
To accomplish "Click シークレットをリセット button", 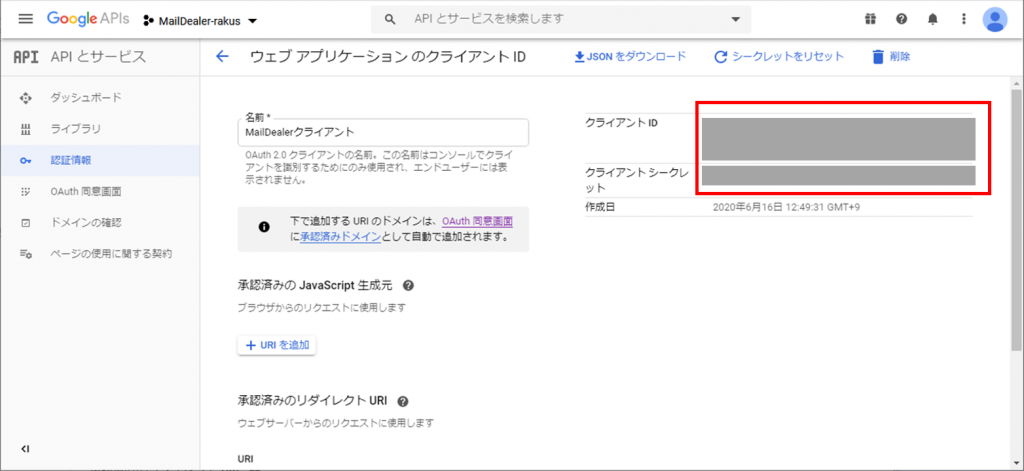I will click(x=779, y=57).
